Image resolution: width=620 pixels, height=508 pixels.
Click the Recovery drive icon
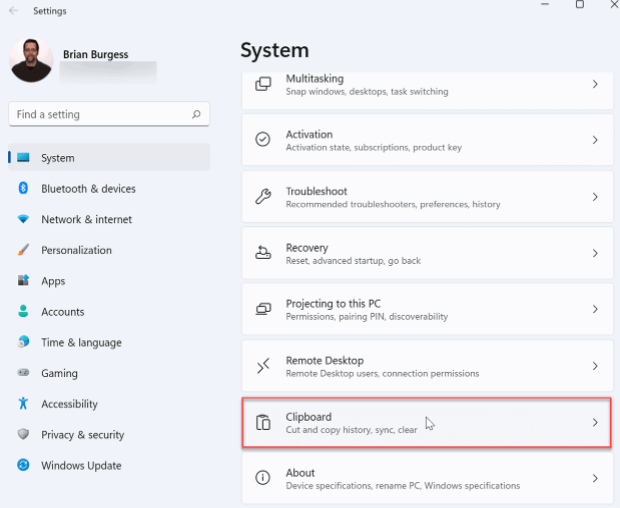(x=263, y=253)
